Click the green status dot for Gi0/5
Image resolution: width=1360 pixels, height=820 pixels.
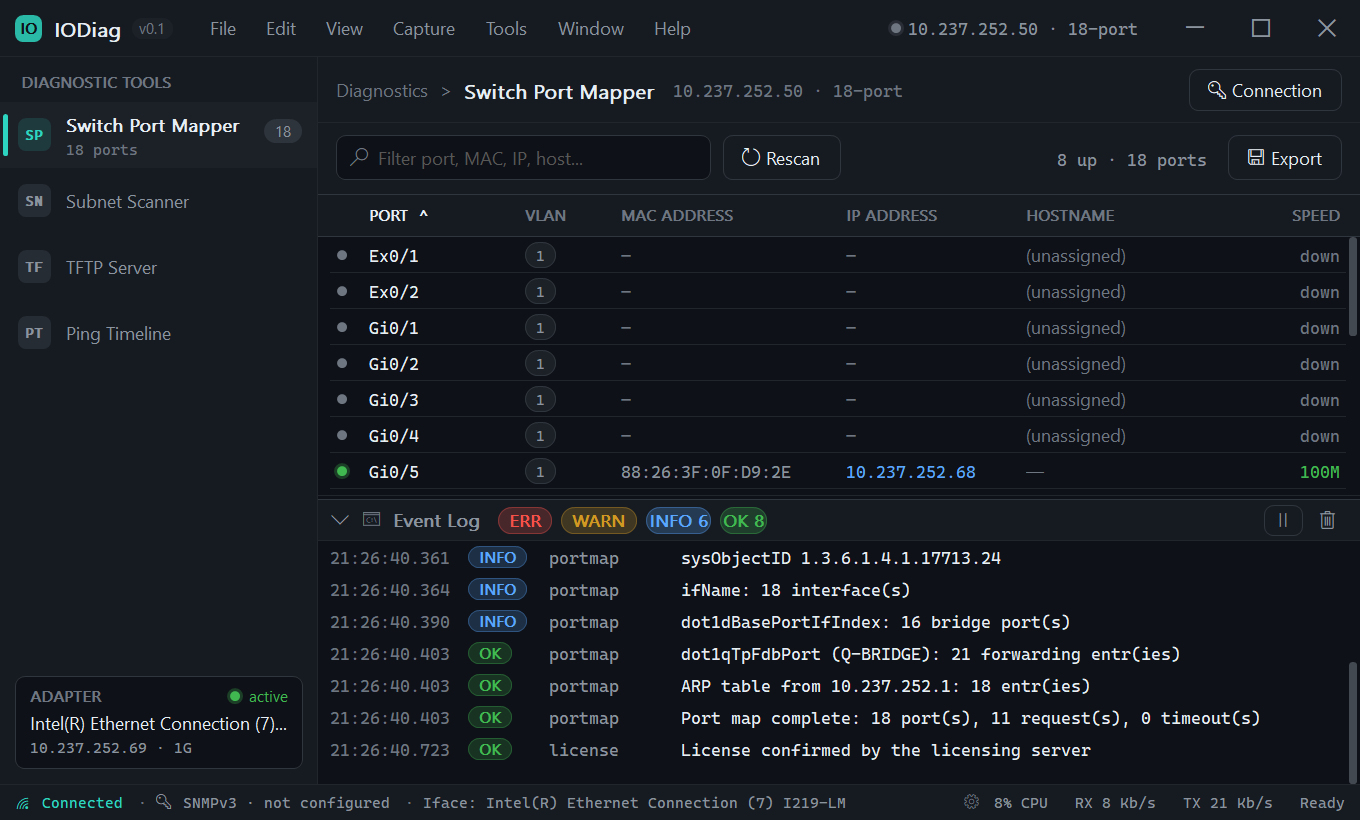(x=342, y=471)
